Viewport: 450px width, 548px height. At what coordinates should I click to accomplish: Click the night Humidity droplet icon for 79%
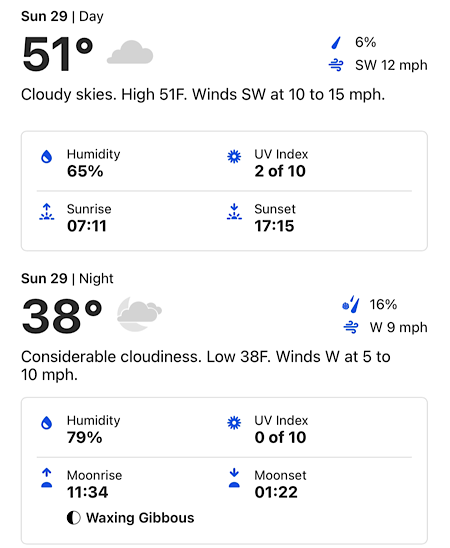[46, 423]
